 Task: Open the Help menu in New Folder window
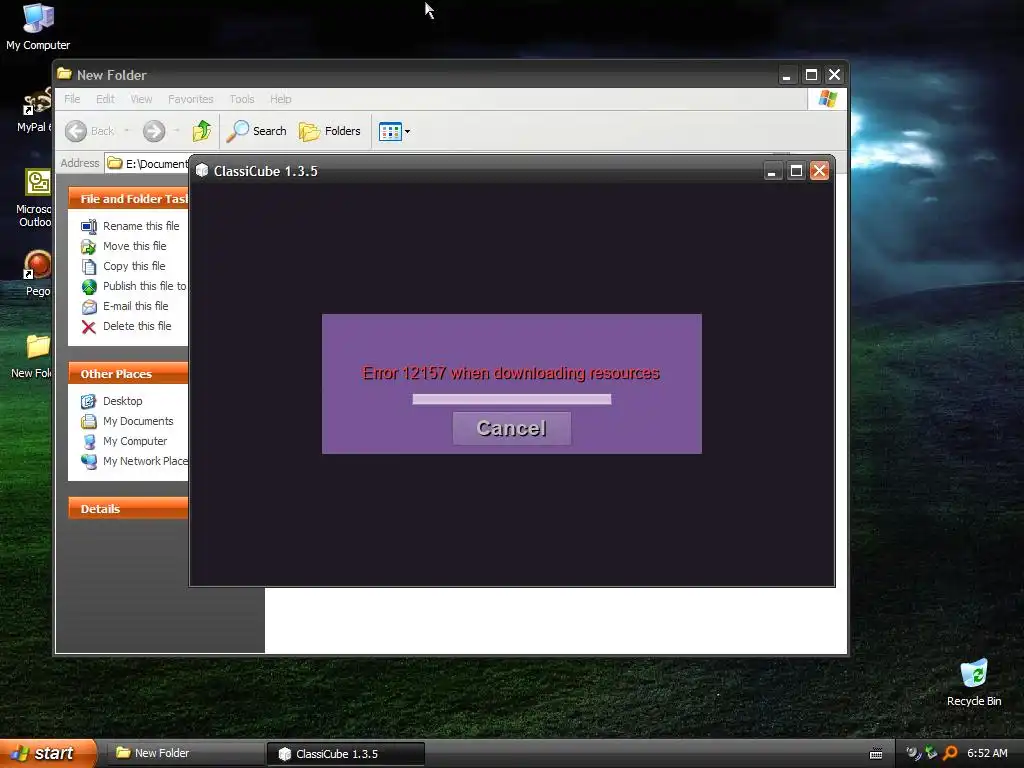point(281,99)
